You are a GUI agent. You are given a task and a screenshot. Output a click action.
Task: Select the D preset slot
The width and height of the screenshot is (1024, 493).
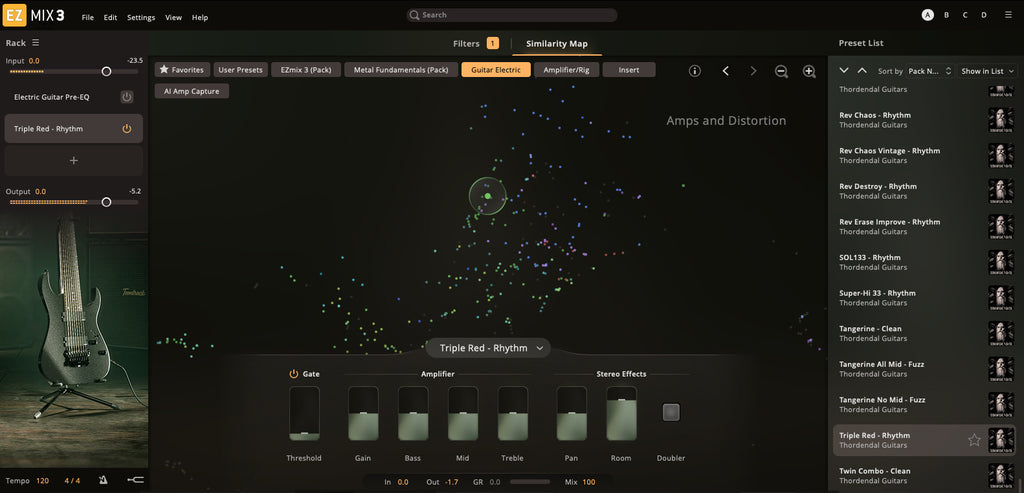coord(984,15)
